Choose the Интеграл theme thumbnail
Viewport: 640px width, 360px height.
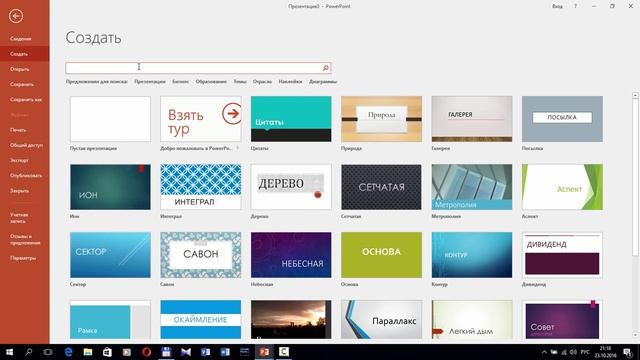pyautogui.click(x=201, y=187)
